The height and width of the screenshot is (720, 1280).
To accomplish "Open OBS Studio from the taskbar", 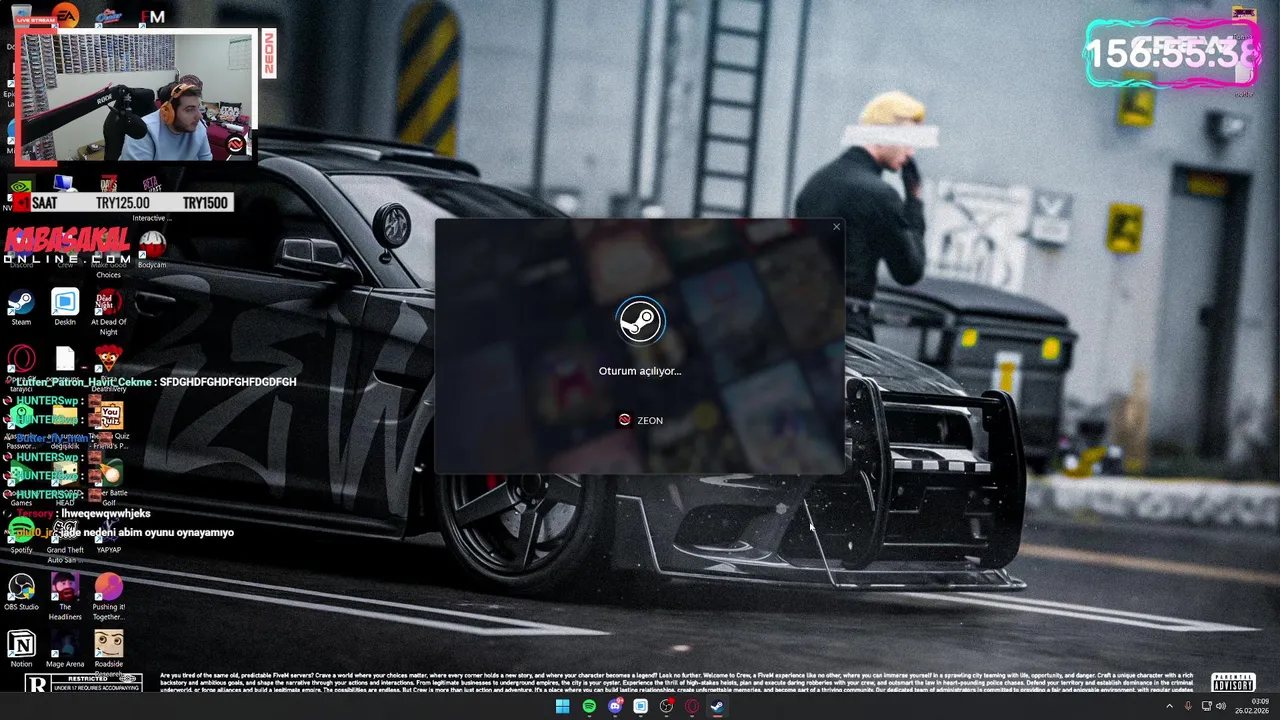I will click(667, 706).
